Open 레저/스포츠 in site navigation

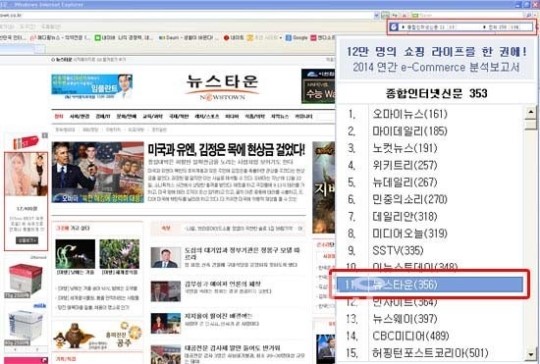(207, 116)
